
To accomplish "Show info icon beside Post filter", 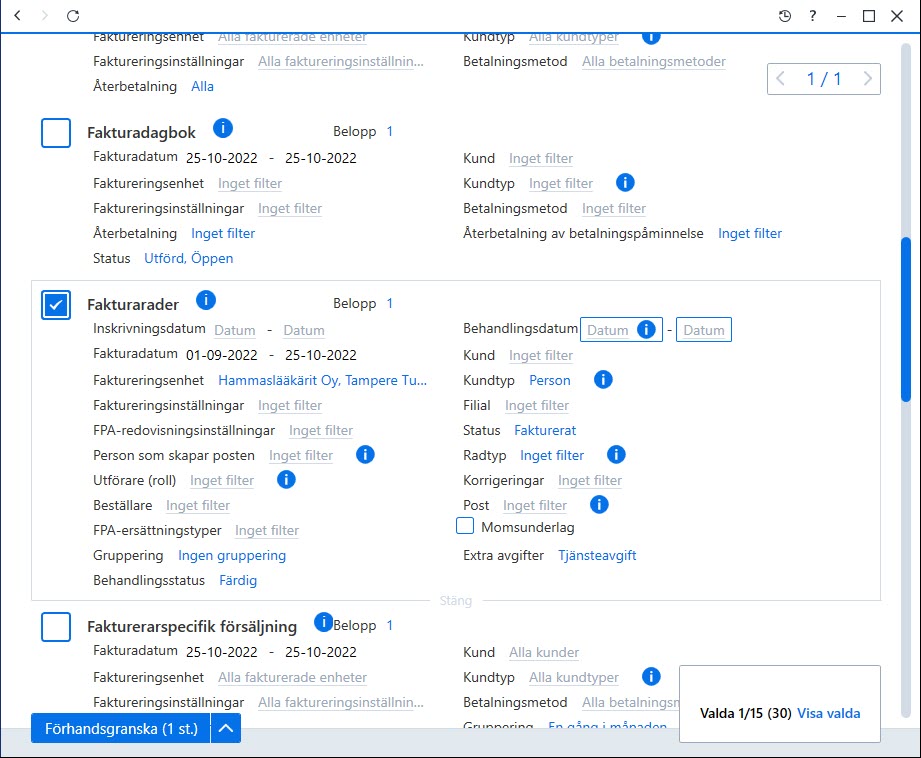I will (599, 504).
